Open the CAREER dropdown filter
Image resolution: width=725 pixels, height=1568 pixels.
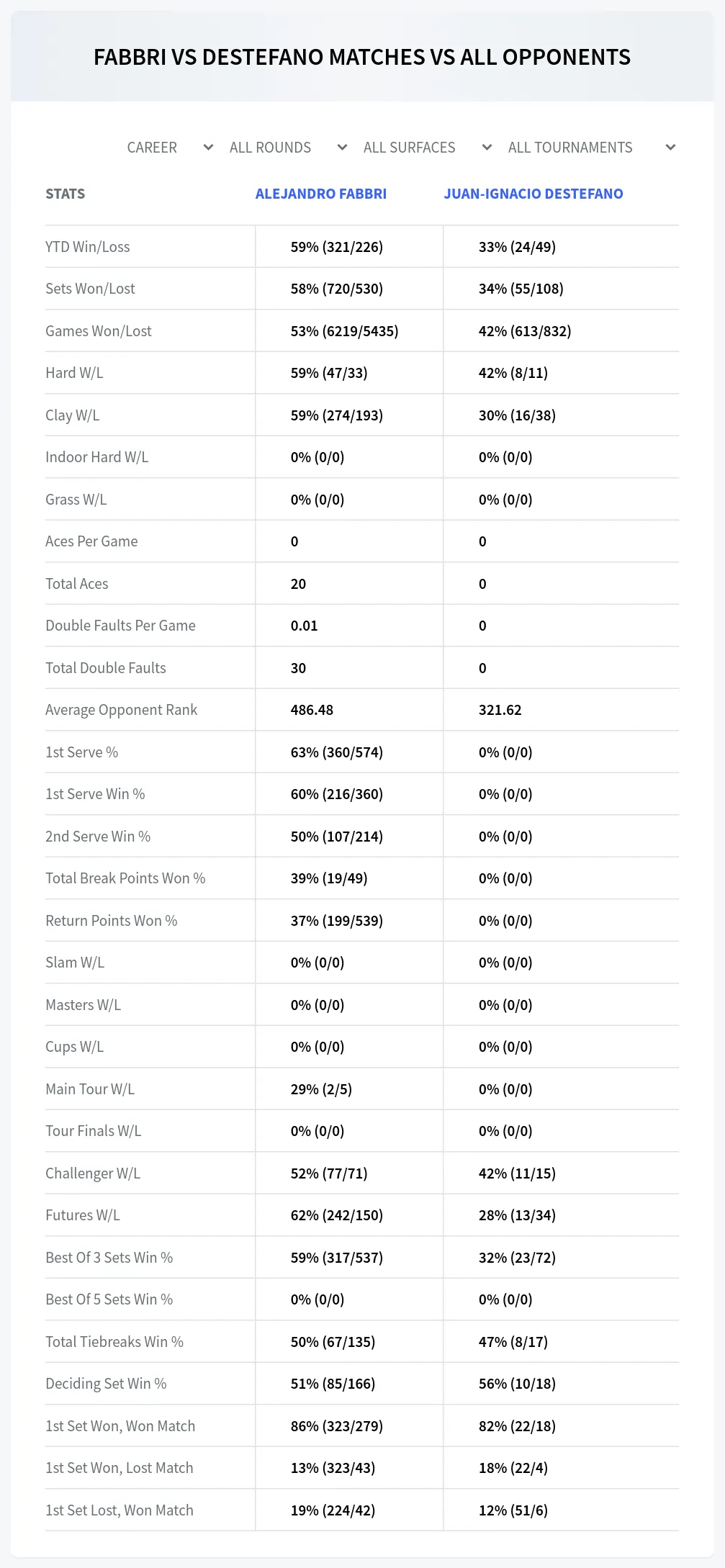click(170, 148)
